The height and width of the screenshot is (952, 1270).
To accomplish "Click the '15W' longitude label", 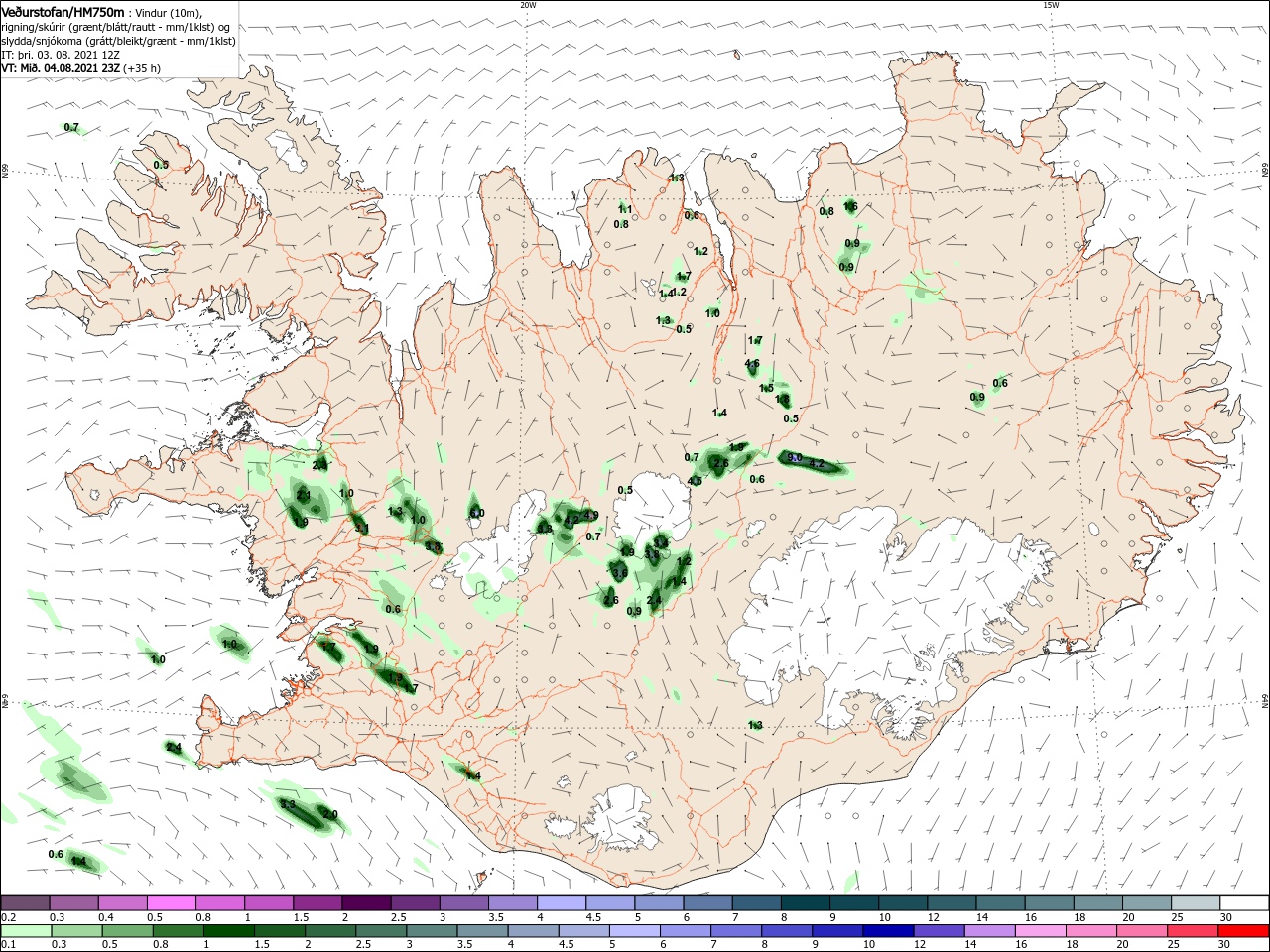I will pos(1051,5).
